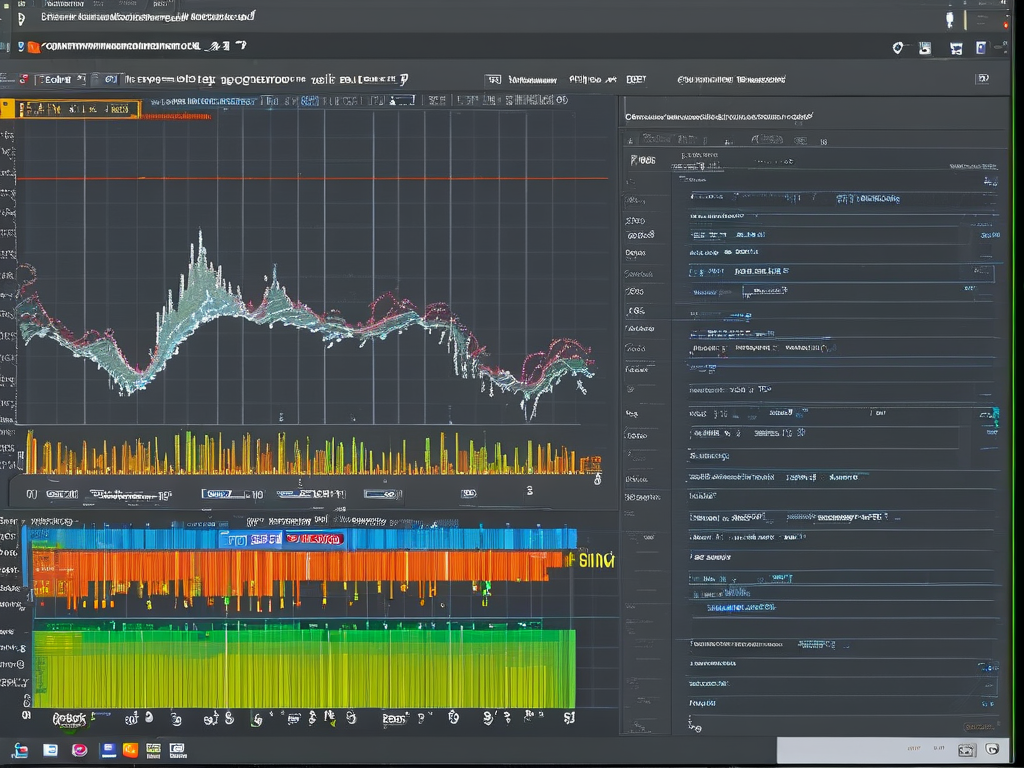Image resolution: width=1024 pixels, height=768 pixels.
Task: Click the red horizontal line on the price chart
Action: coord(312,178)
